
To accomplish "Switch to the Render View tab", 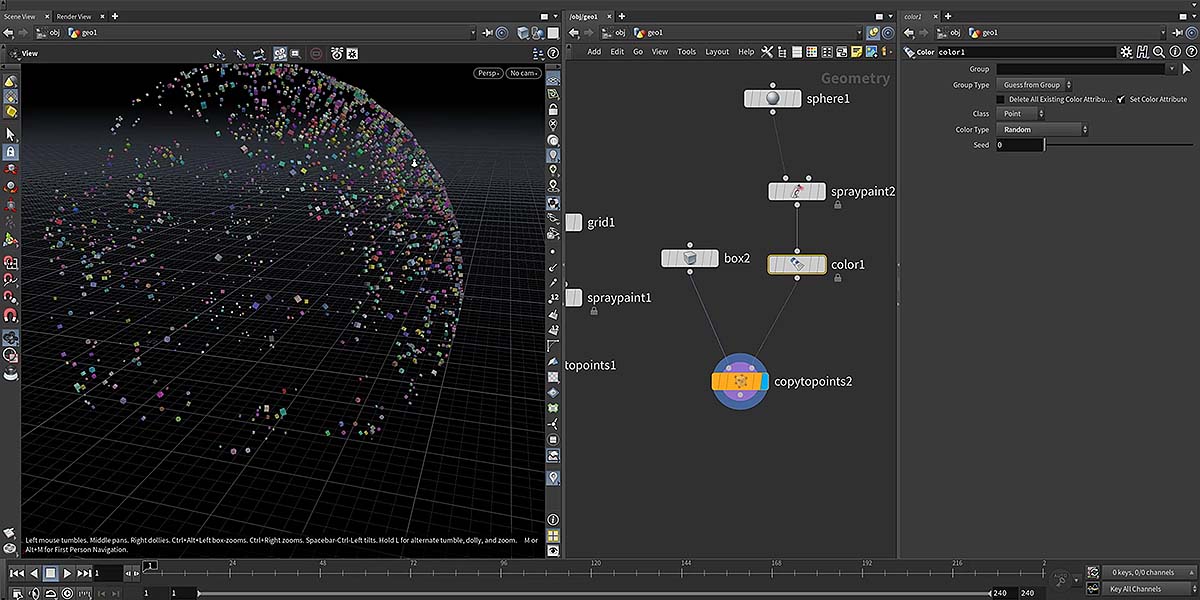I will 74,17.
